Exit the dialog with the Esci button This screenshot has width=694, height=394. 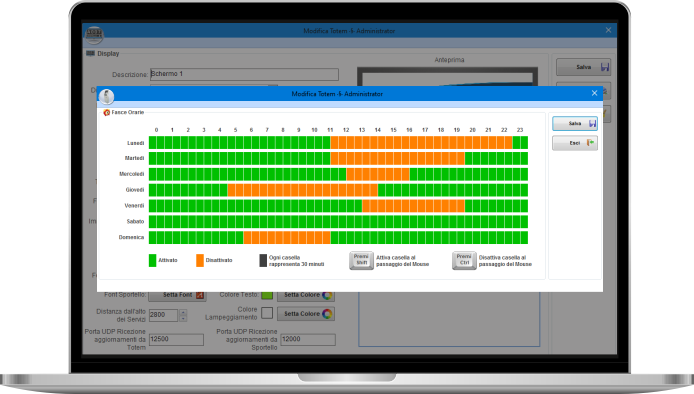(574, 143)
